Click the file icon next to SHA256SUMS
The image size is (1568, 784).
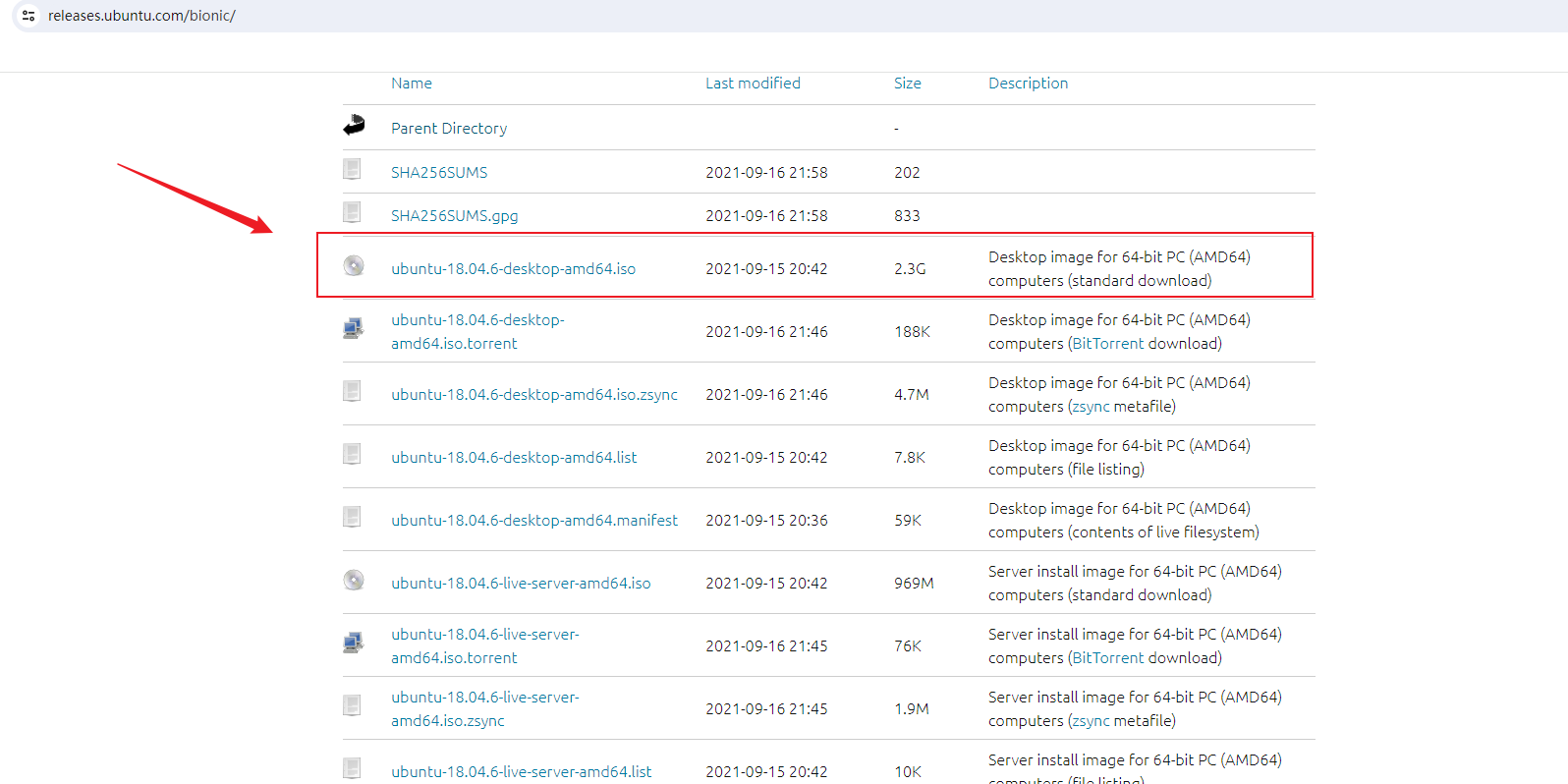point(352,169)
